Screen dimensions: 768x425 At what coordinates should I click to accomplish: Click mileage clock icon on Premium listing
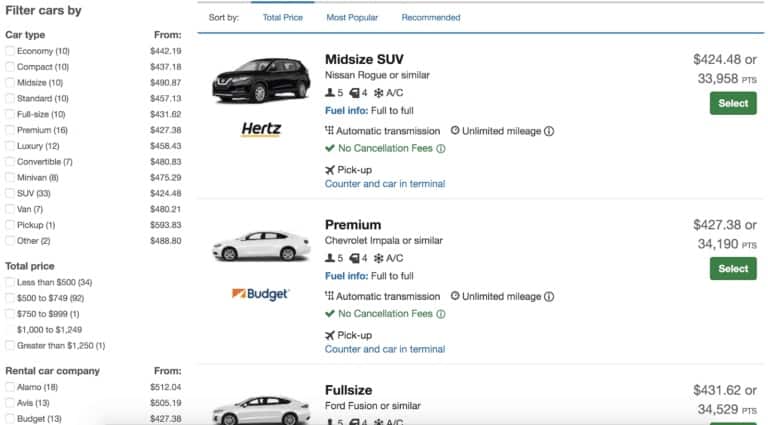455,296
